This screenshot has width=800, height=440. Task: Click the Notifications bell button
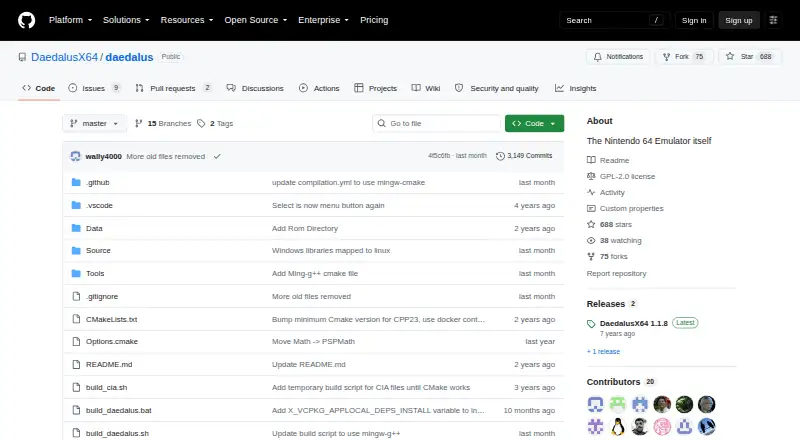click(618, 57)
